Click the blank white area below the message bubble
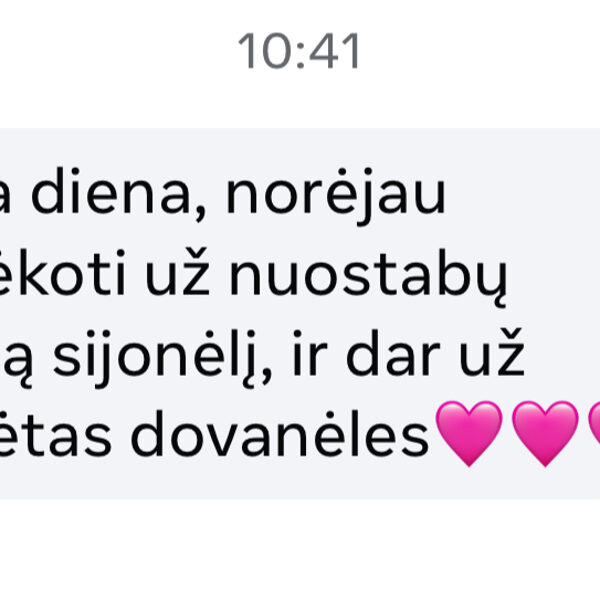The width and height of the screenshot is (600, 600). click(300, 549)
